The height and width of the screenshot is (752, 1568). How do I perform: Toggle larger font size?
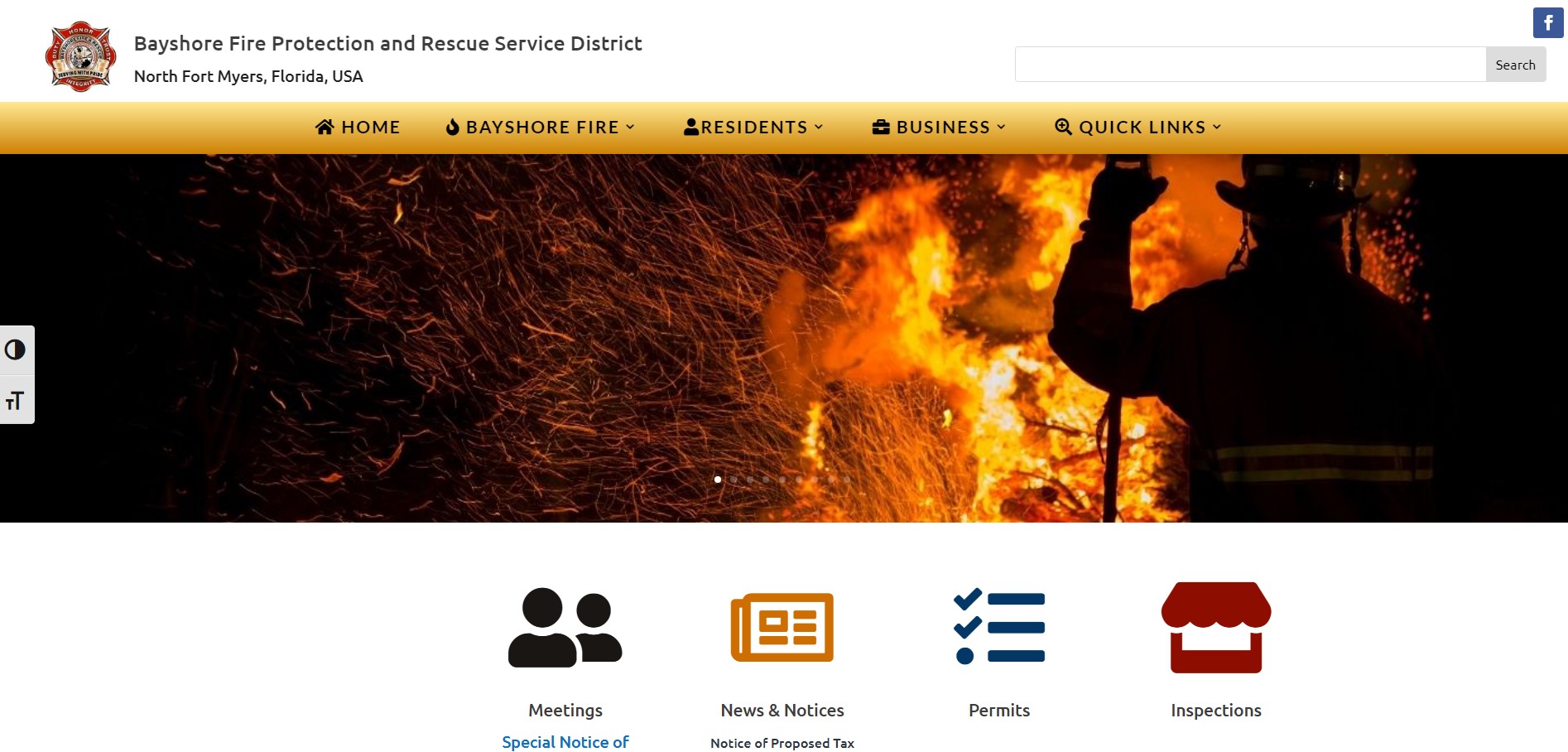click(16, 401)
